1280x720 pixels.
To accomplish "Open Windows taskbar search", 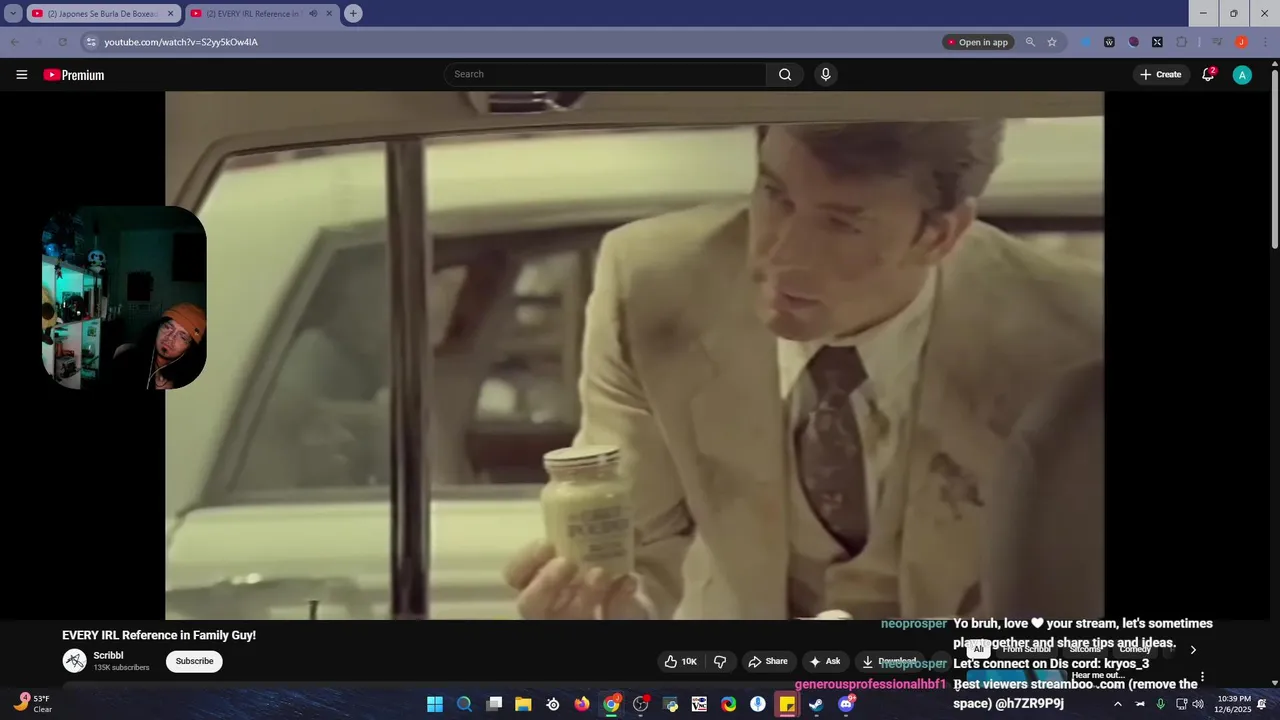I will (464, 704).
